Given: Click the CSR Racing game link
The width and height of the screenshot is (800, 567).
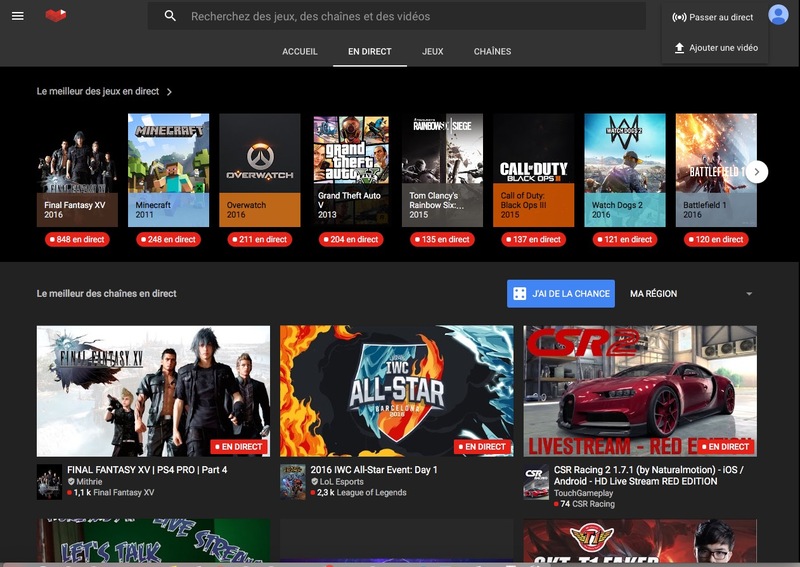Looking at the screenshot, I should click(593, 504).
